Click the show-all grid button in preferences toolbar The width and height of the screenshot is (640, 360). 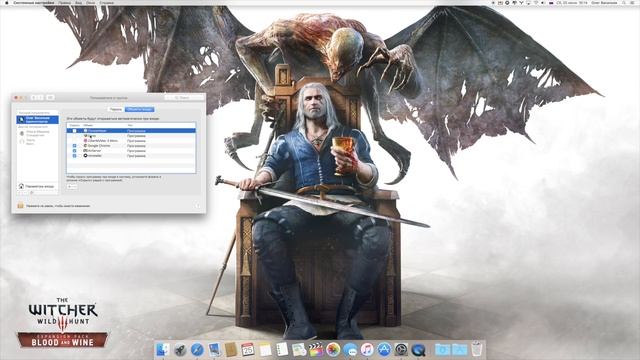[x=50, y=98]
